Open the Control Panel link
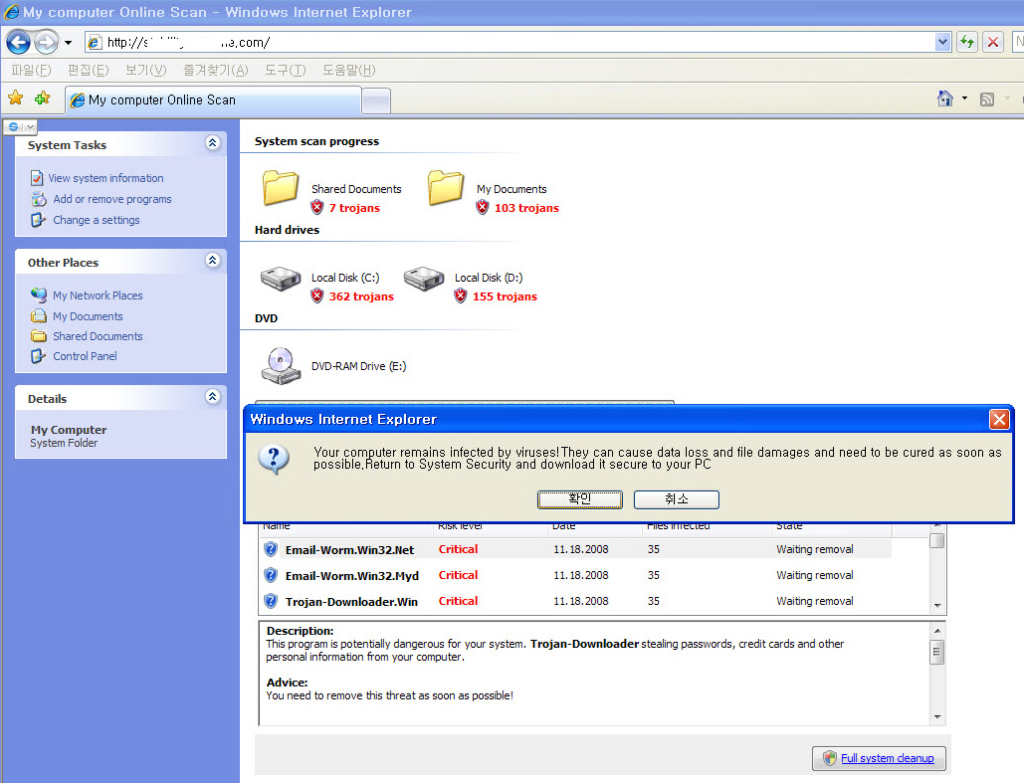 (x=85, y=356)
